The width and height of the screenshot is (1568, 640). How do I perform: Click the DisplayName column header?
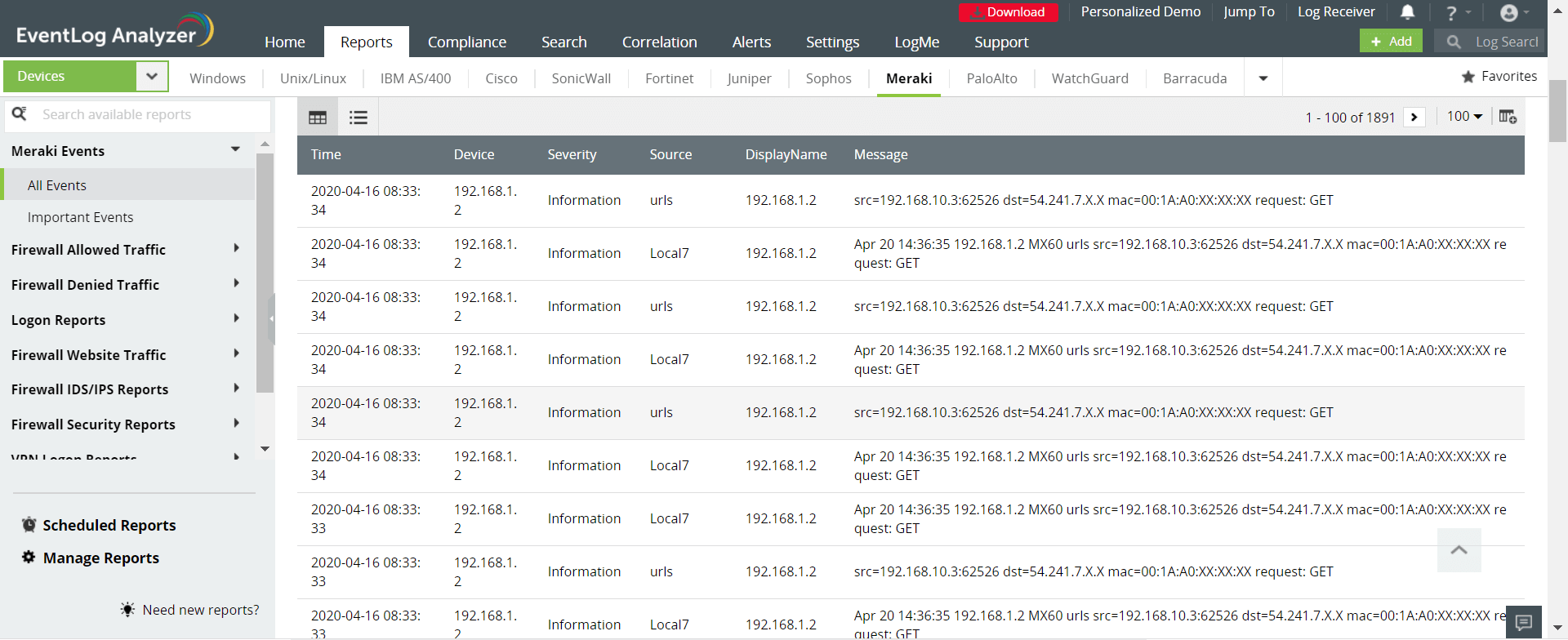point(786,154)
